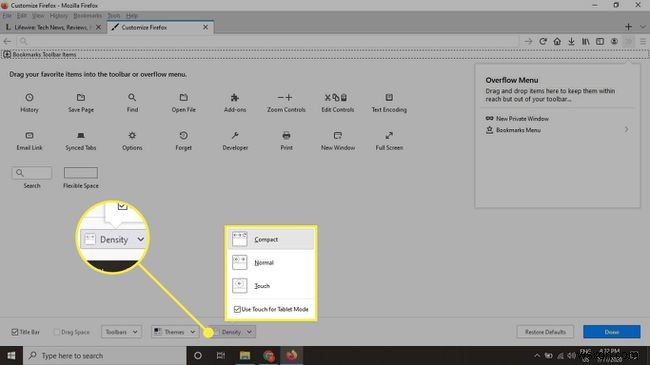Toggle the Sidebars toolbar icon
The image size is (650, 365).
click(x=600, y=41)
